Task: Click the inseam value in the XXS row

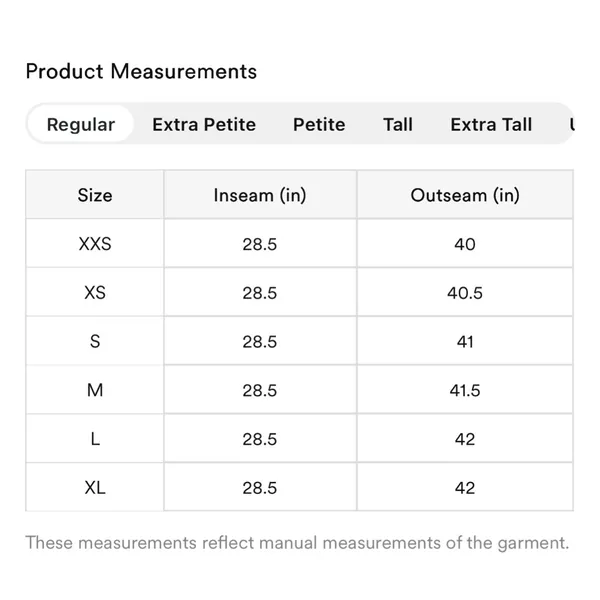Action: [259, 244]
